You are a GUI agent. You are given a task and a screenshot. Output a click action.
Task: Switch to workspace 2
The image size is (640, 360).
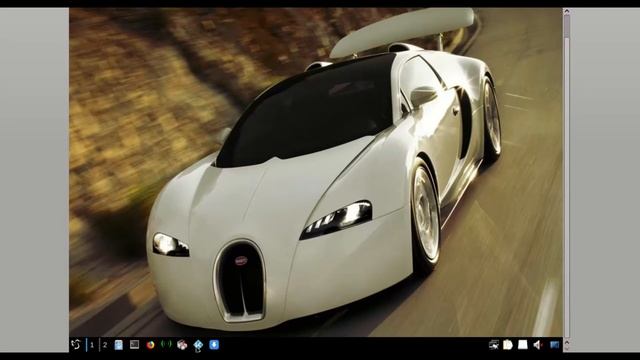tap(105, 345)
